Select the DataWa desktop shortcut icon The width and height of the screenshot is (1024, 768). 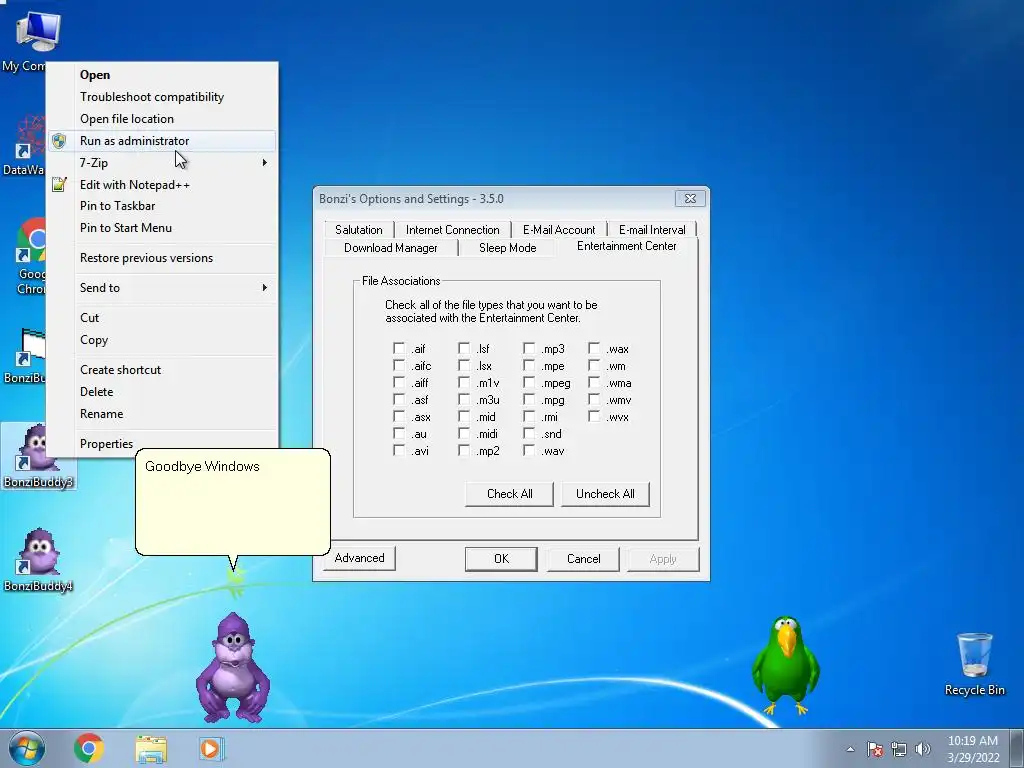[26, 144]
